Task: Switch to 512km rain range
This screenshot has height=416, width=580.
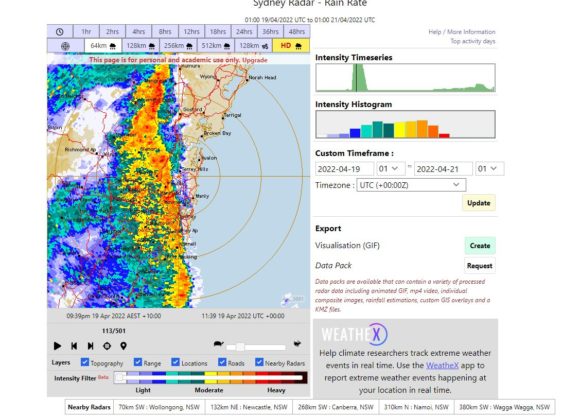Action: (216, 46)
